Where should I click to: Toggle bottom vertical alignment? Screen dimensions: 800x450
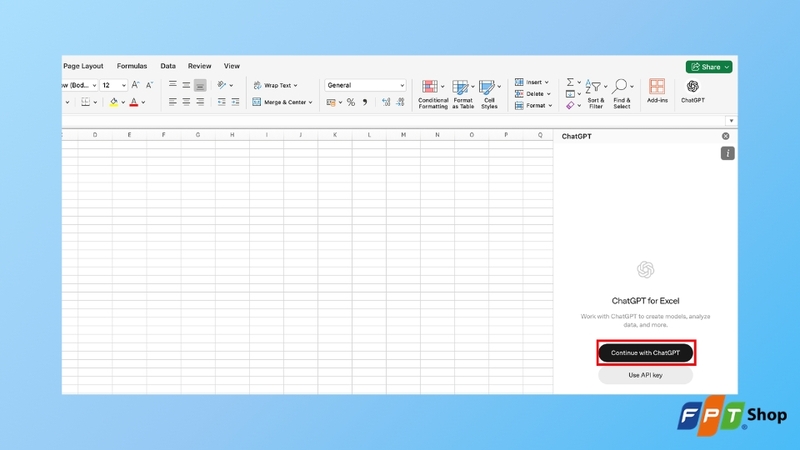pyautogui.click(x=200, y=85)
